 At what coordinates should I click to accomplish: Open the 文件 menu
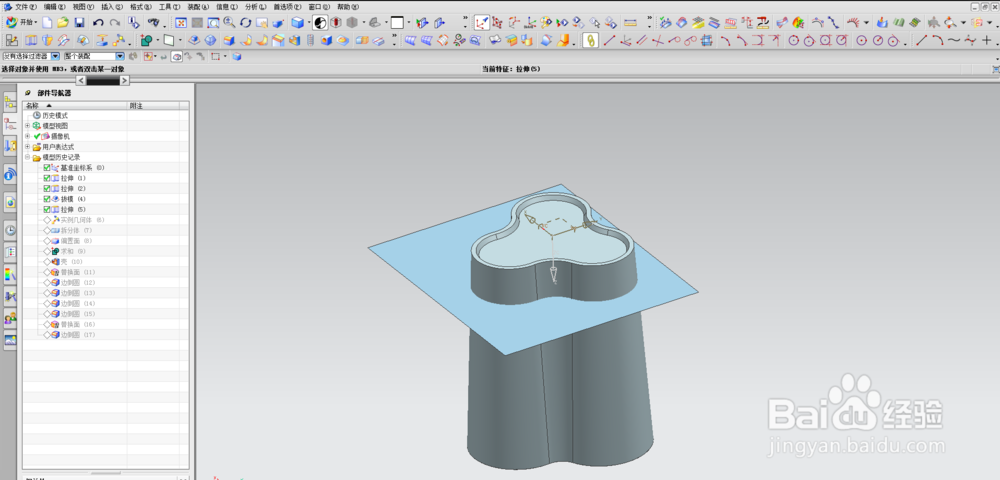click(x=26, y=6)
